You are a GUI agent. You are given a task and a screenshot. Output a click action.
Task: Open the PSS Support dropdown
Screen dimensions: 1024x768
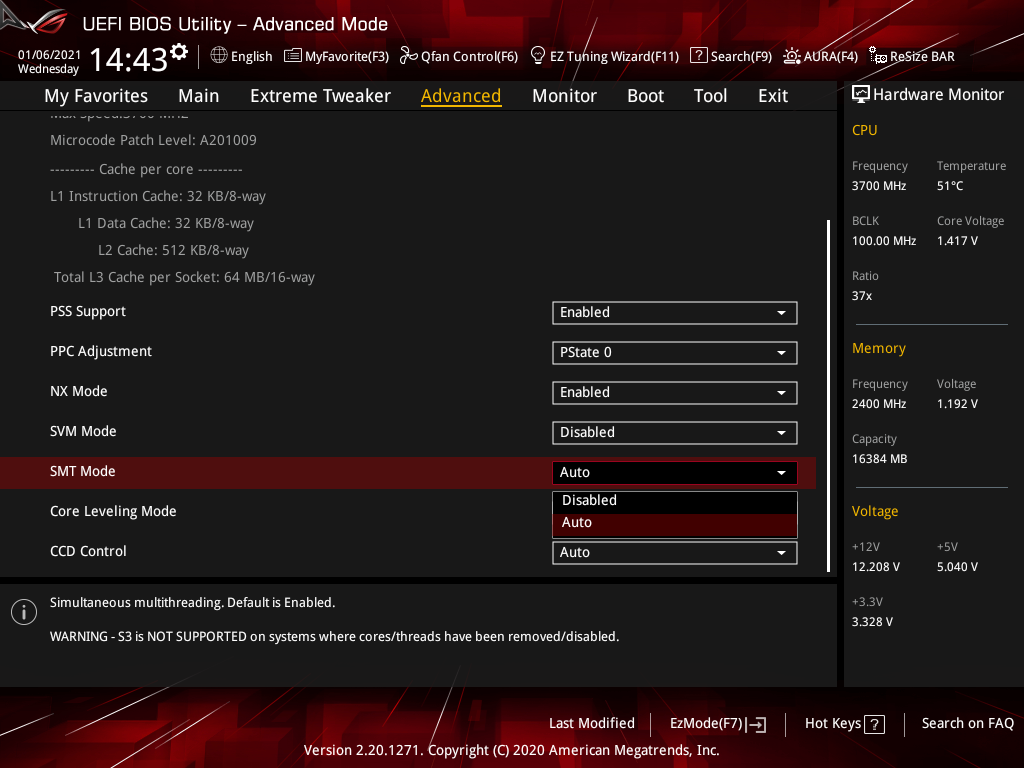pyautogui.click(x=675, y=312)
